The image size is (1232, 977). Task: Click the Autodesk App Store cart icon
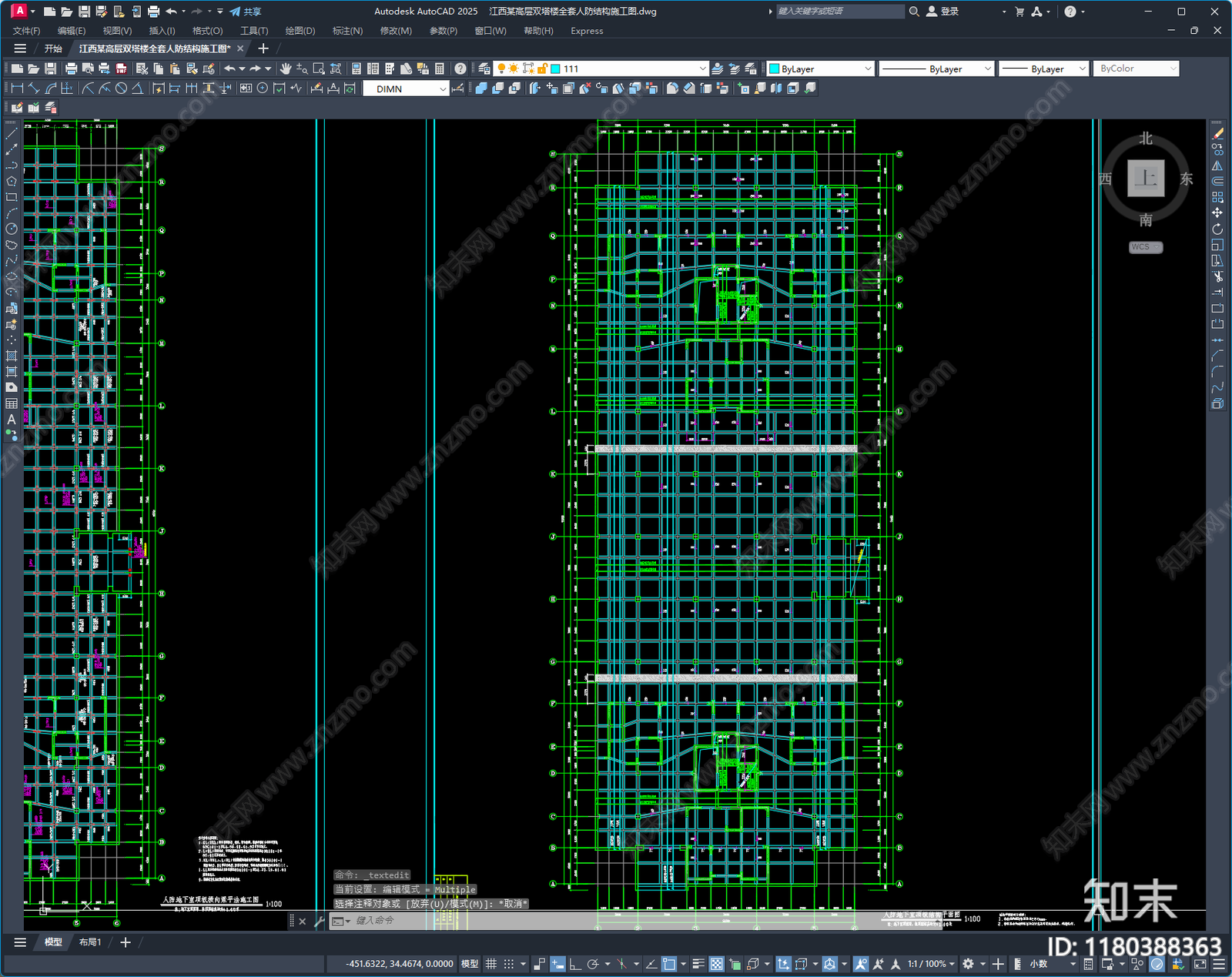(x=1019, y=12)
